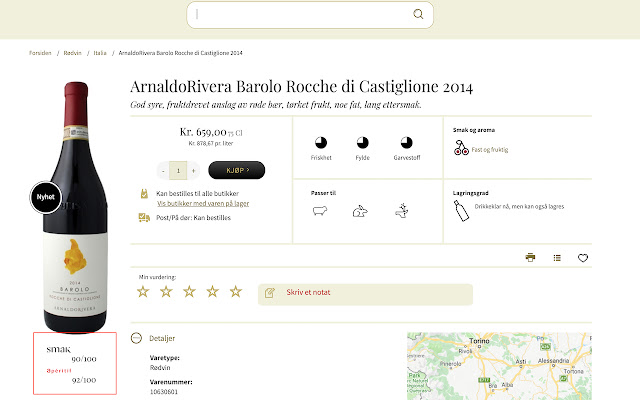Go to Forsiden breadcrumb link
The height and width of the screenshot is (400, 640).
pos(40,53)
